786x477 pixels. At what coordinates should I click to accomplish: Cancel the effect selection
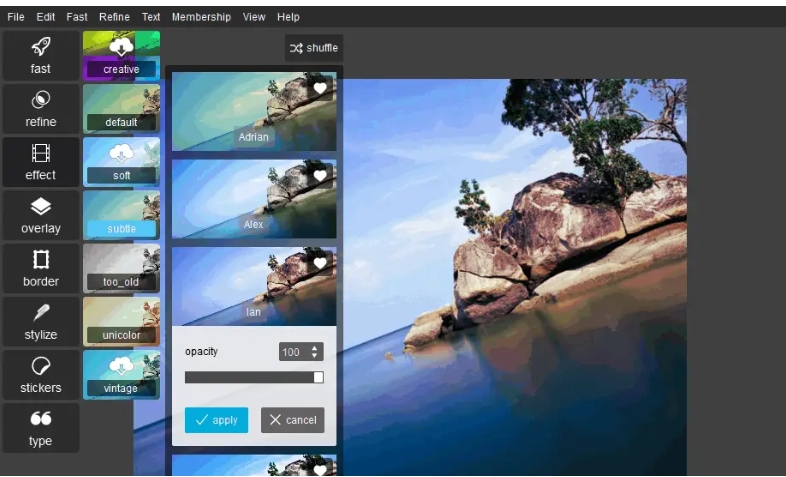coord(293,420)
